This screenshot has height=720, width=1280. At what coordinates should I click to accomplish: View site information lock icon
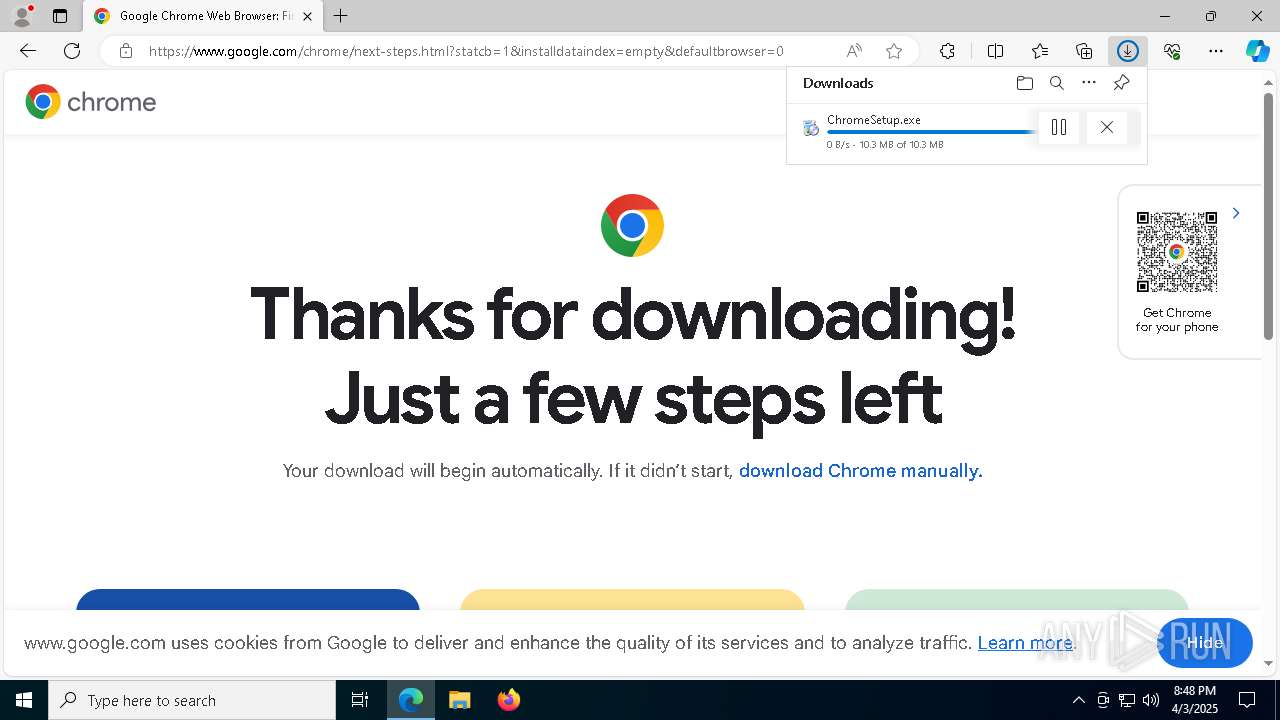(126, 51)
